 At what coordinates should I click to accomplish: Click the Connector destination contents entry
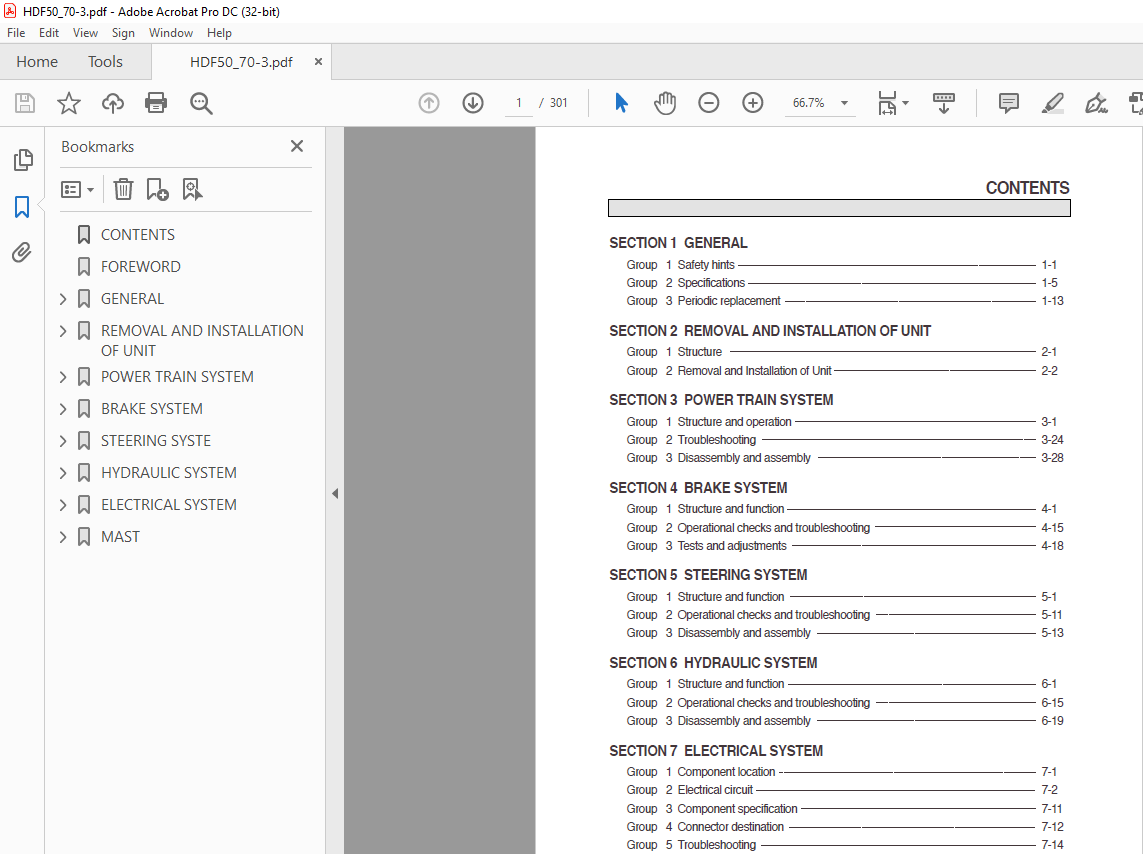coord(844,827)
